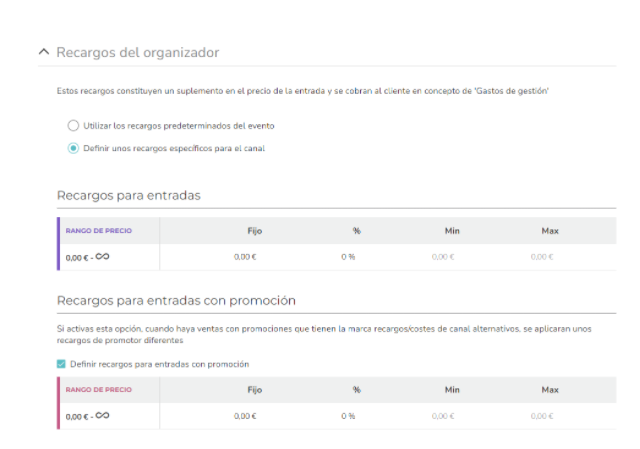This screenshot has height=449, width=640.
Task: Click the Recargos del organizador title
Action: click(x=138, y=52)
